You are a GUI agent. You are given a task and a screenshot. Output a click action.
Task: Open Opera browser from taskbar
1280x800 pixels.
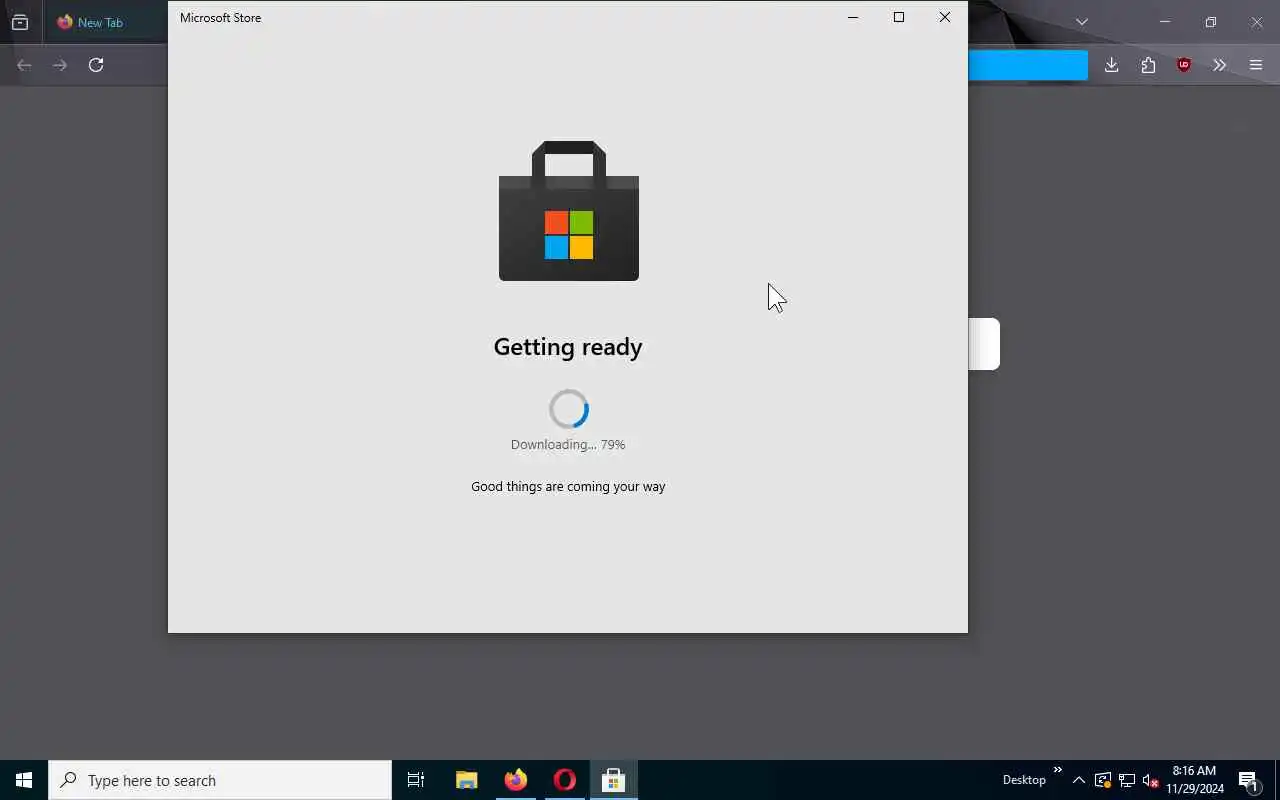pyautogui.click(x=564, y=780)
